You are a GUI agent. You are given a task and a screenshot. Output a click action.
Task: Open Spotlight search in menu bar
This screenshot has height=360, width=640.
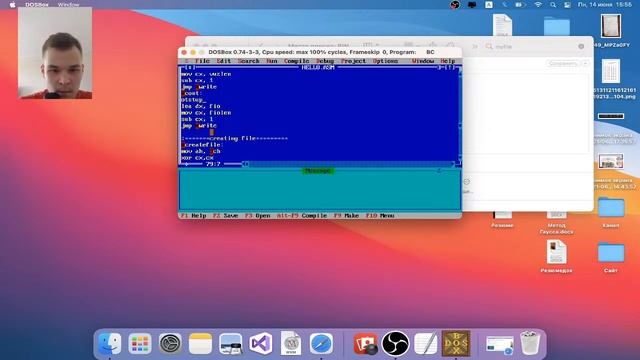(553, 4)
